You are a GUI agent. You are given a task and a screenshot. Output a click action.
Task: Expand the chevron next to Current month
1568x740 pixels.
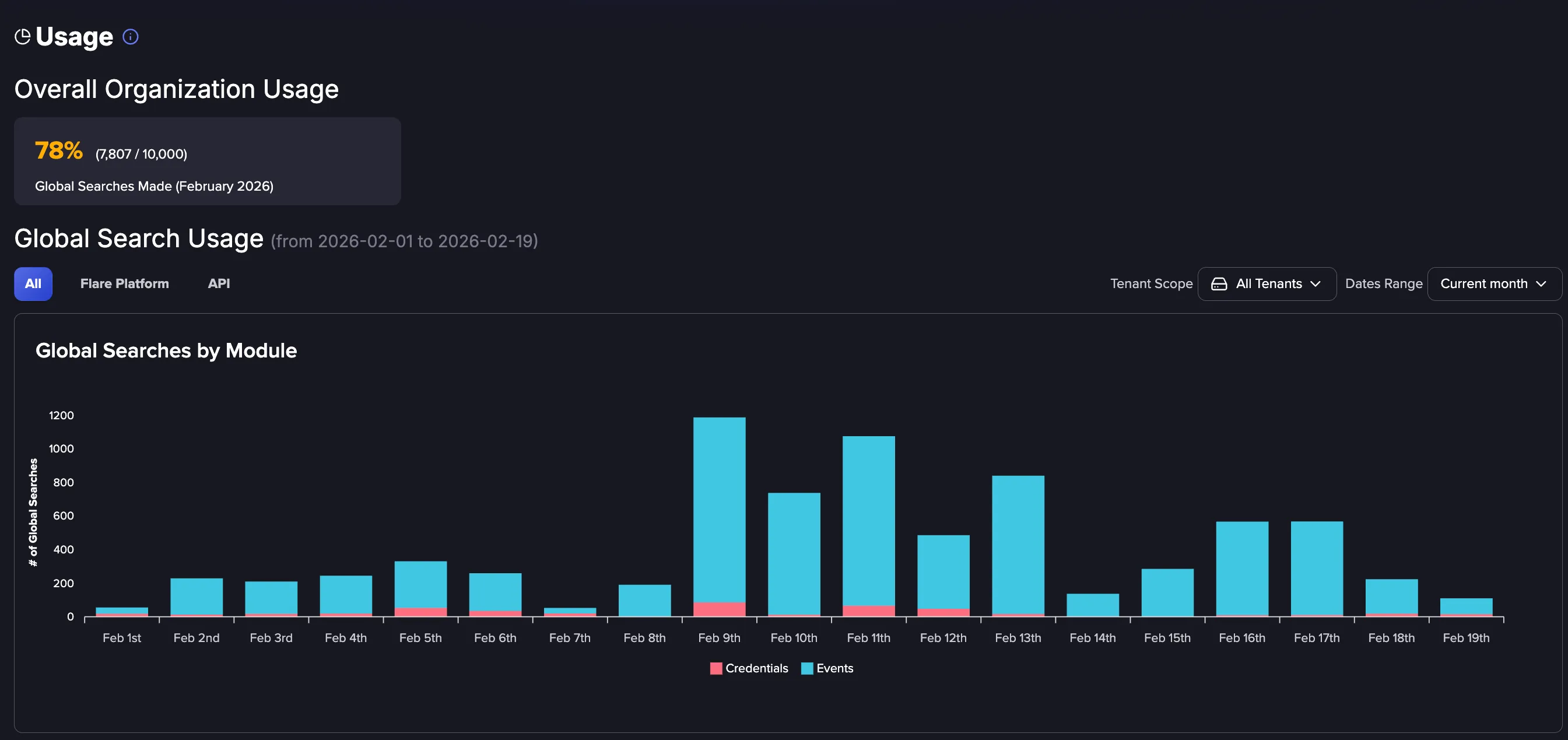pos(1541,284)
